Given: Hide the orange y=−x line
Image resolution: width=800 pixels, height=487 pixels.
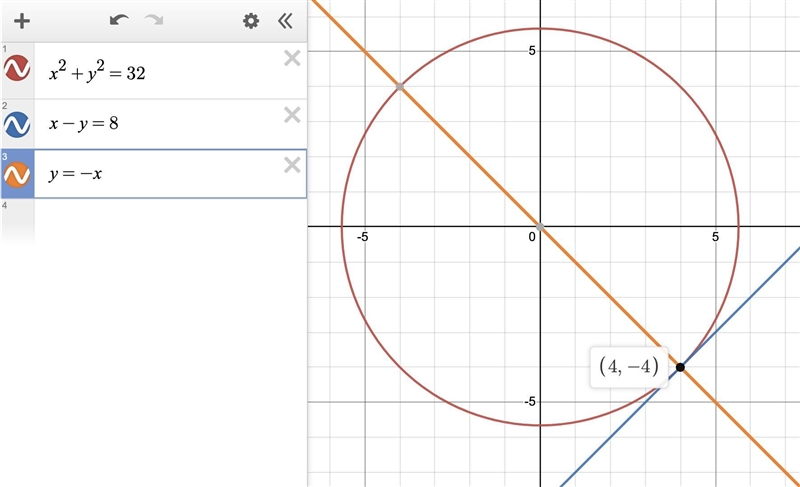Looking at the screenshot, I should click(17, 175).
